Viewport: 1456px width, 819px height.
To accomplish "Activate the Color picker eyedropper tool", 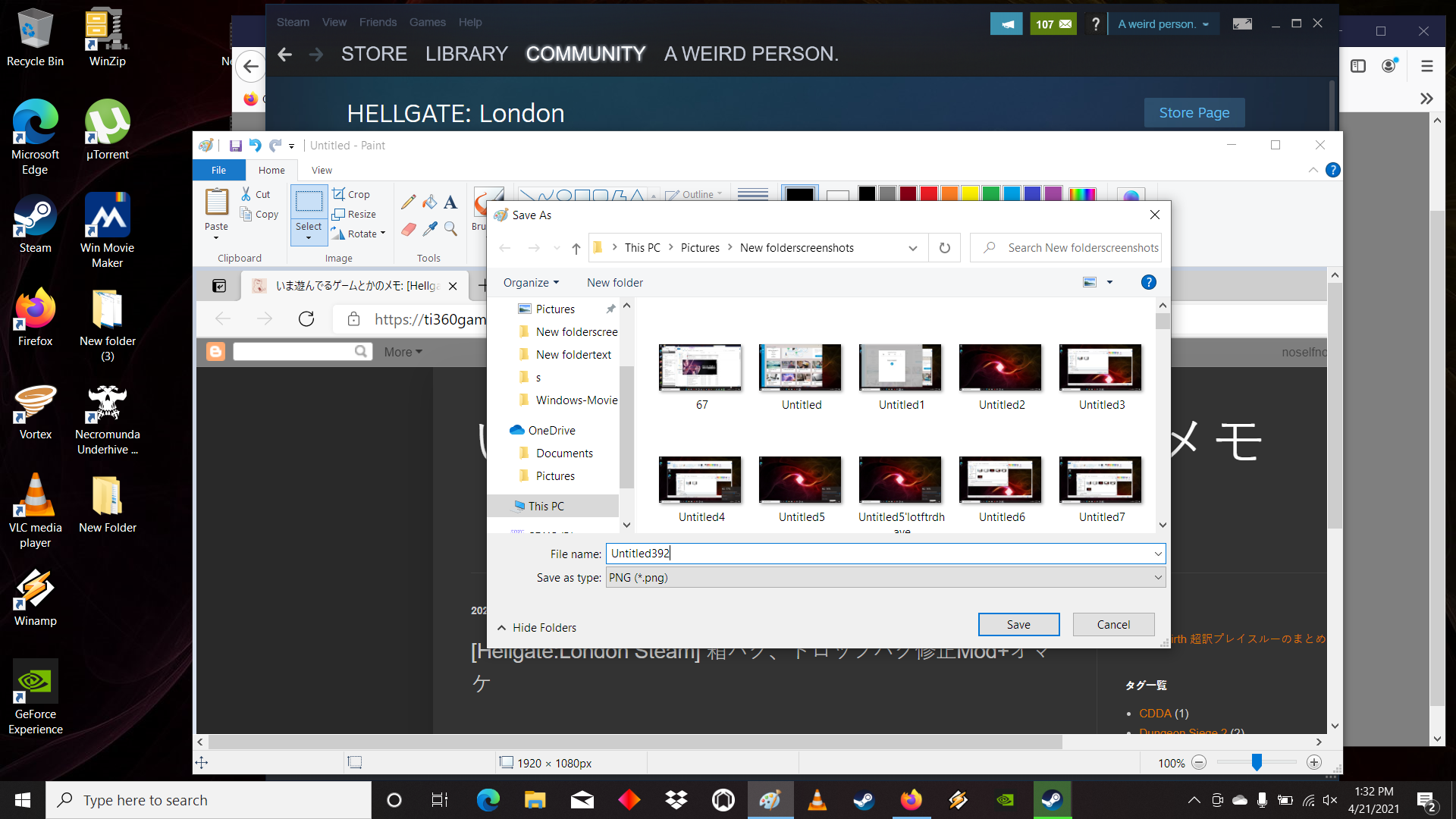I will 429,229.
